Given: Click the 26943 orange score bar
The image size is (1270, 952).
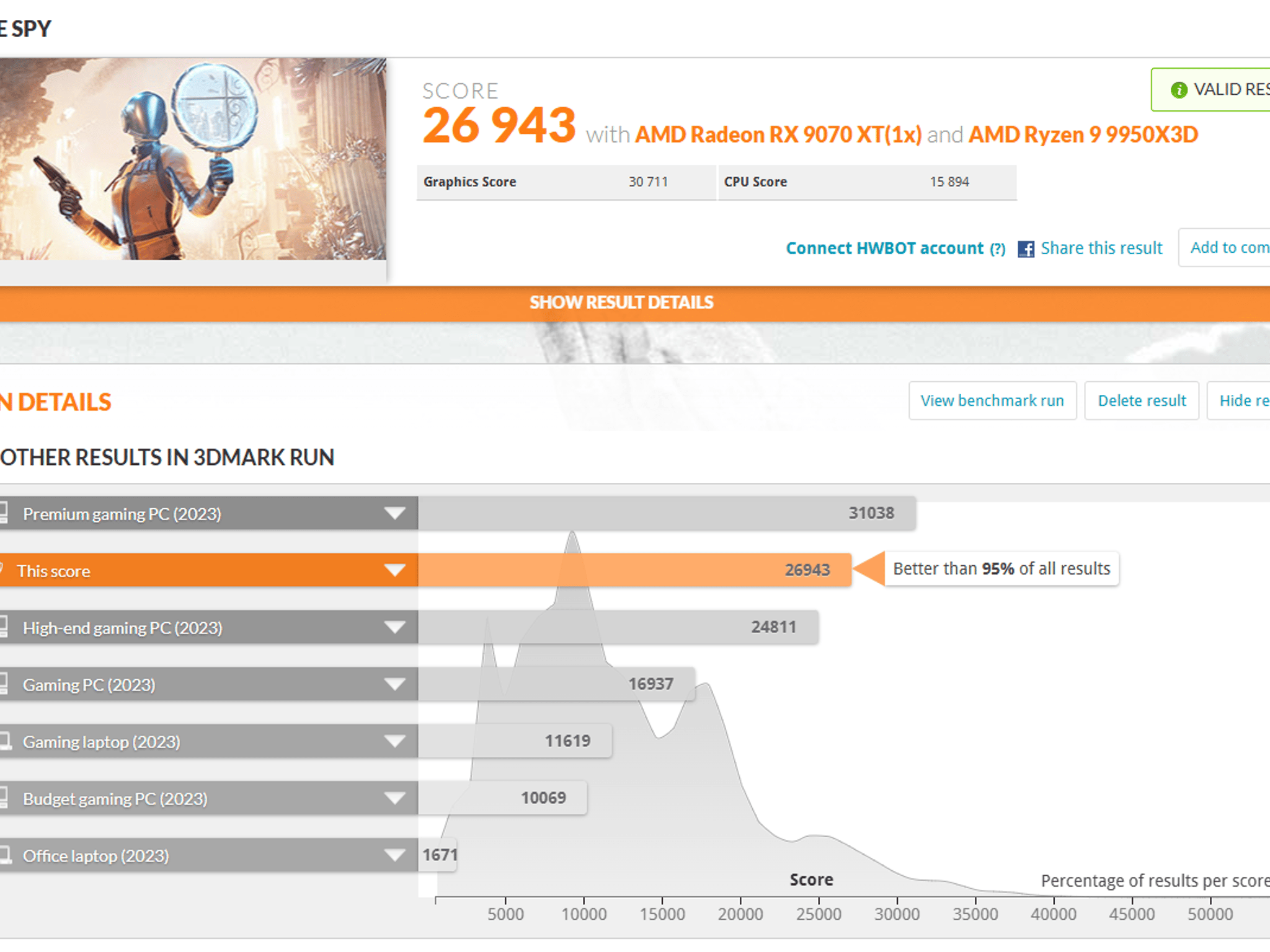Looking at the screenshot, I should (634, 570).
